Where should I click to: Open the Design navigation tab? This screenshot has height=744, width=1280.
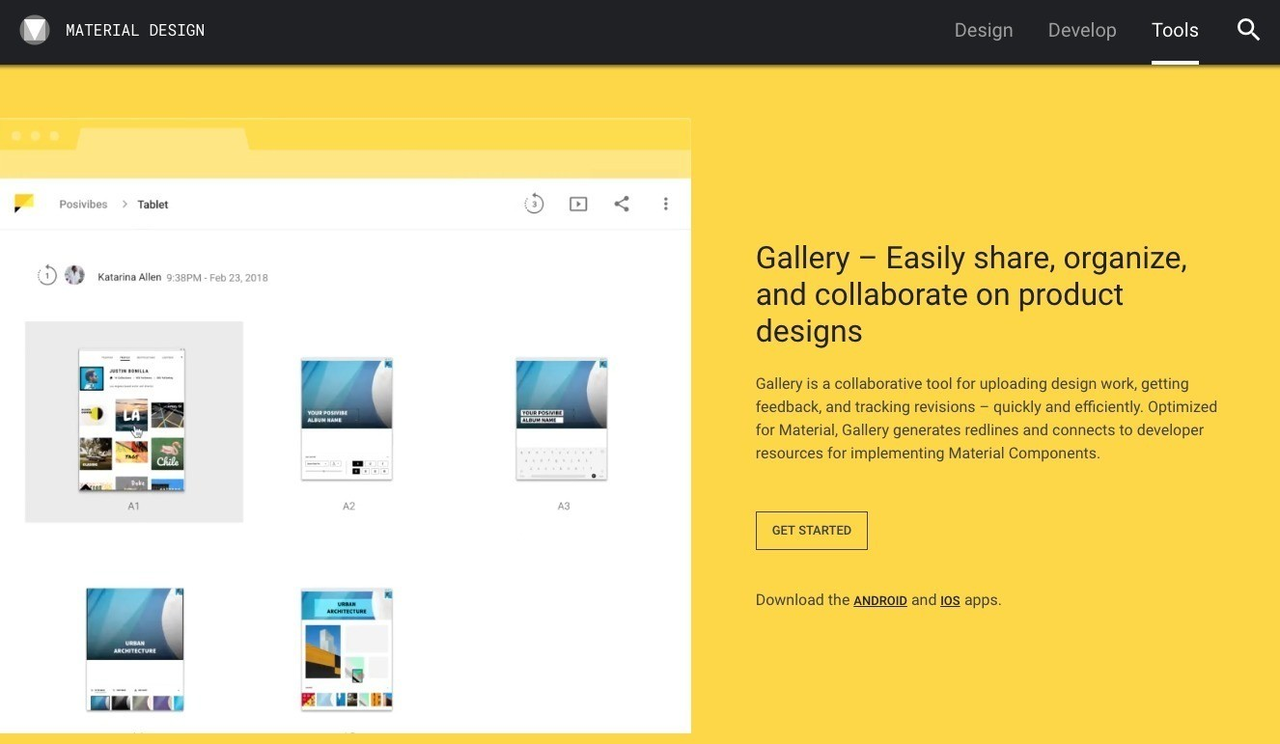pyautogui.click(x=983, y=30)
